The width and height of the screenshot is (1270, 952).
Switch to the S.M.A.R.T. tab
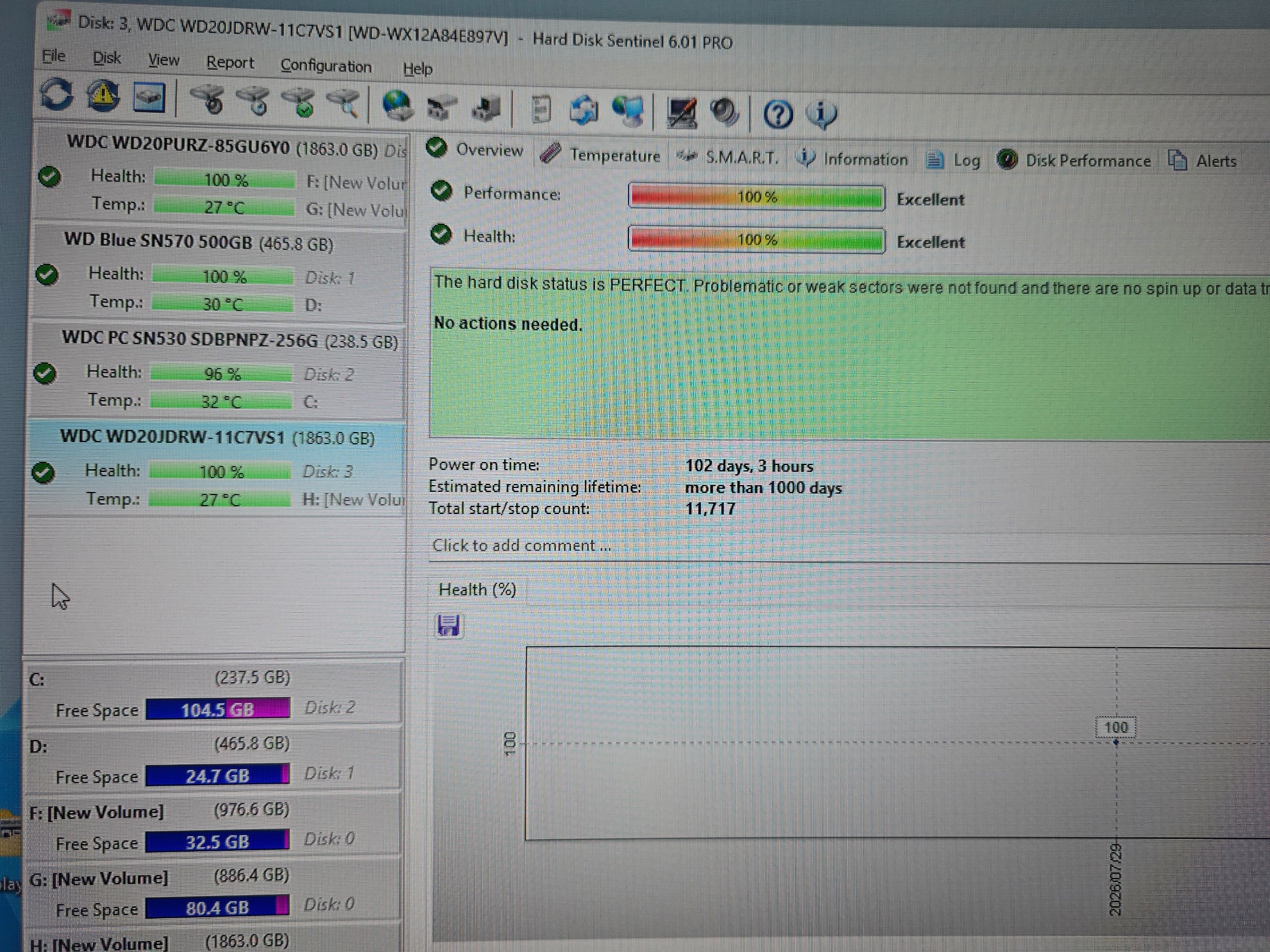click(x=727, y=157)
